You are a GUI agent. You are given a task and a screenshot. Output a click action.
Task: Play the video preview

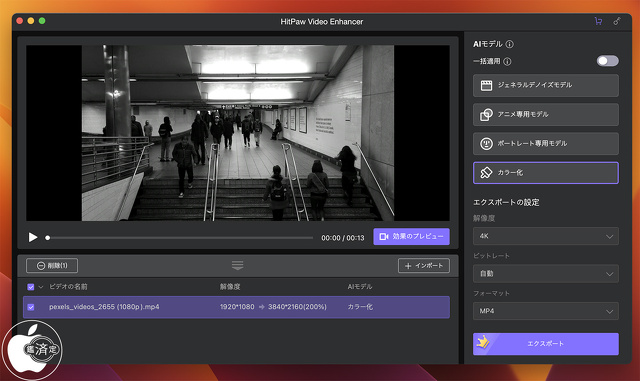click(33, 237)
